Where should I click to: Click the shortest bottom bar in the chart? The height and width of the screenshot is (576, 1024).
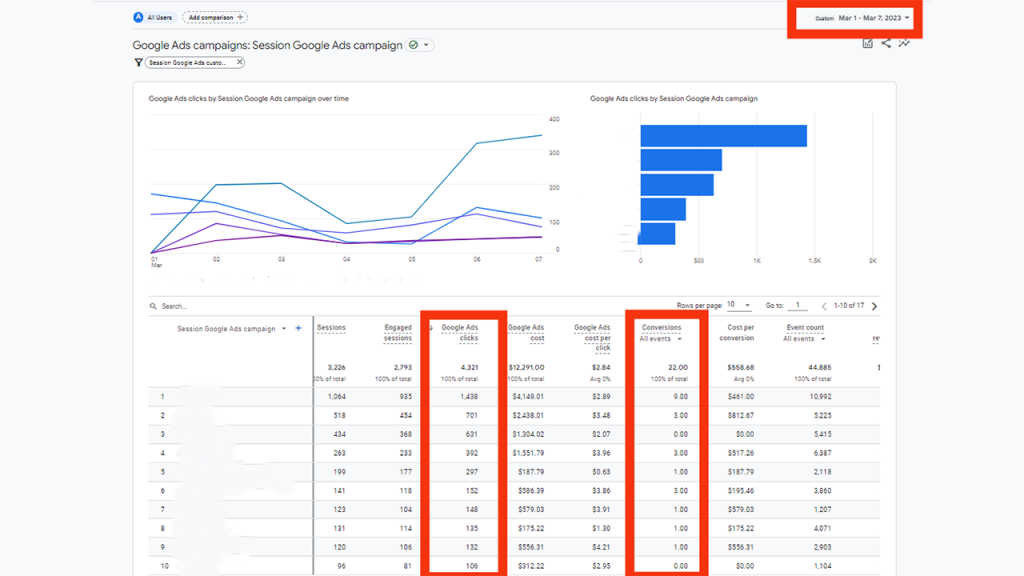coord(656,234)
